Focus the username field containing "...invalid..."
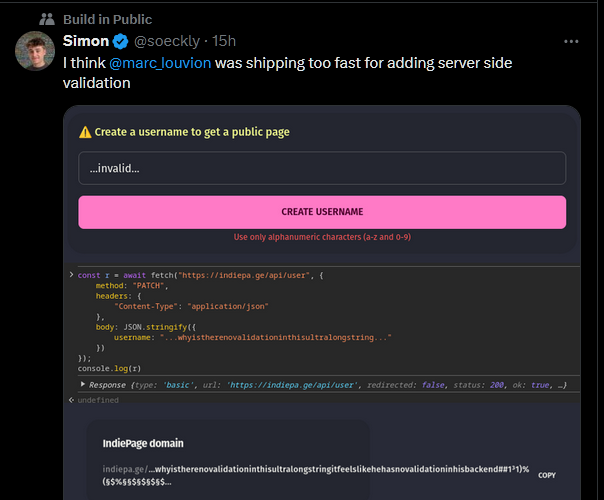604x500 pixels. (322, 168)
